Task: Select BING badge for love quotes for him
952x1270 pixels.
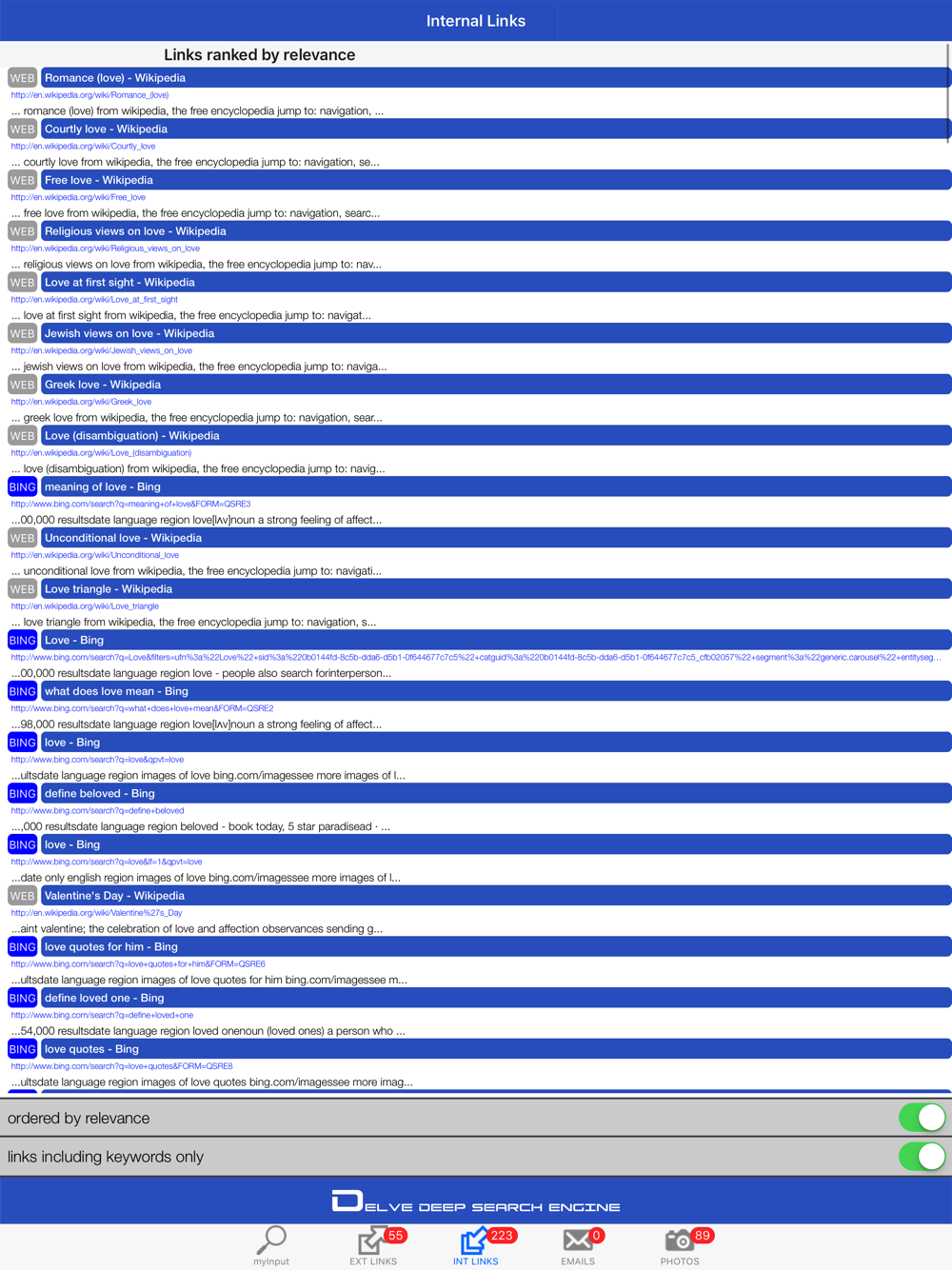Action: (22, 947)
